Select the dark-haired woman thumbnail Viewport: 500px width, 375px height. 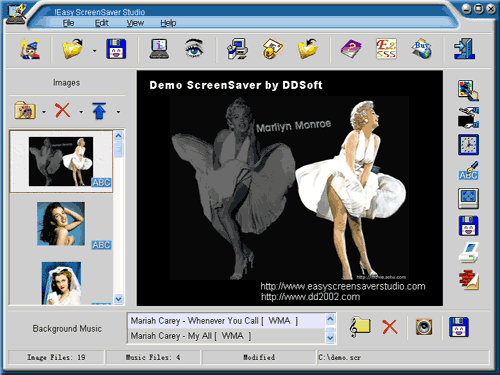pos(61,224)
